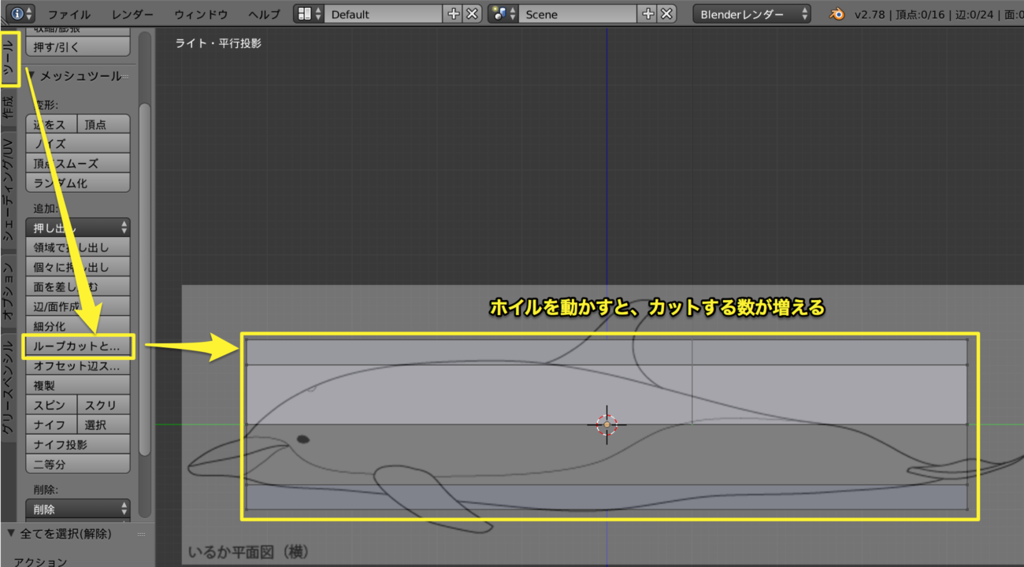Screen dimensions: 1024x567
Task: Open the ウィンドウ menu
Action: [201, 14]
